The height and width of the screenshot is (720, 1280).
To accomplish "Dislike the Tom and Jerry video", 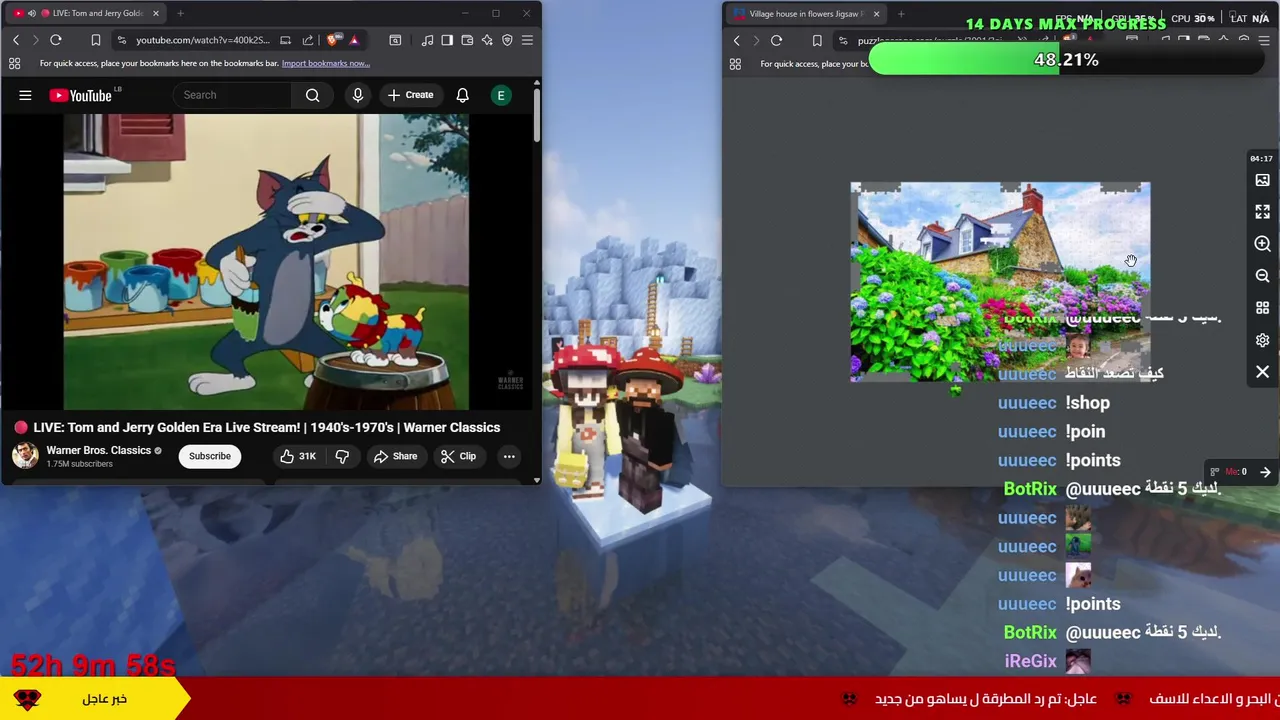I will [342, 456].
